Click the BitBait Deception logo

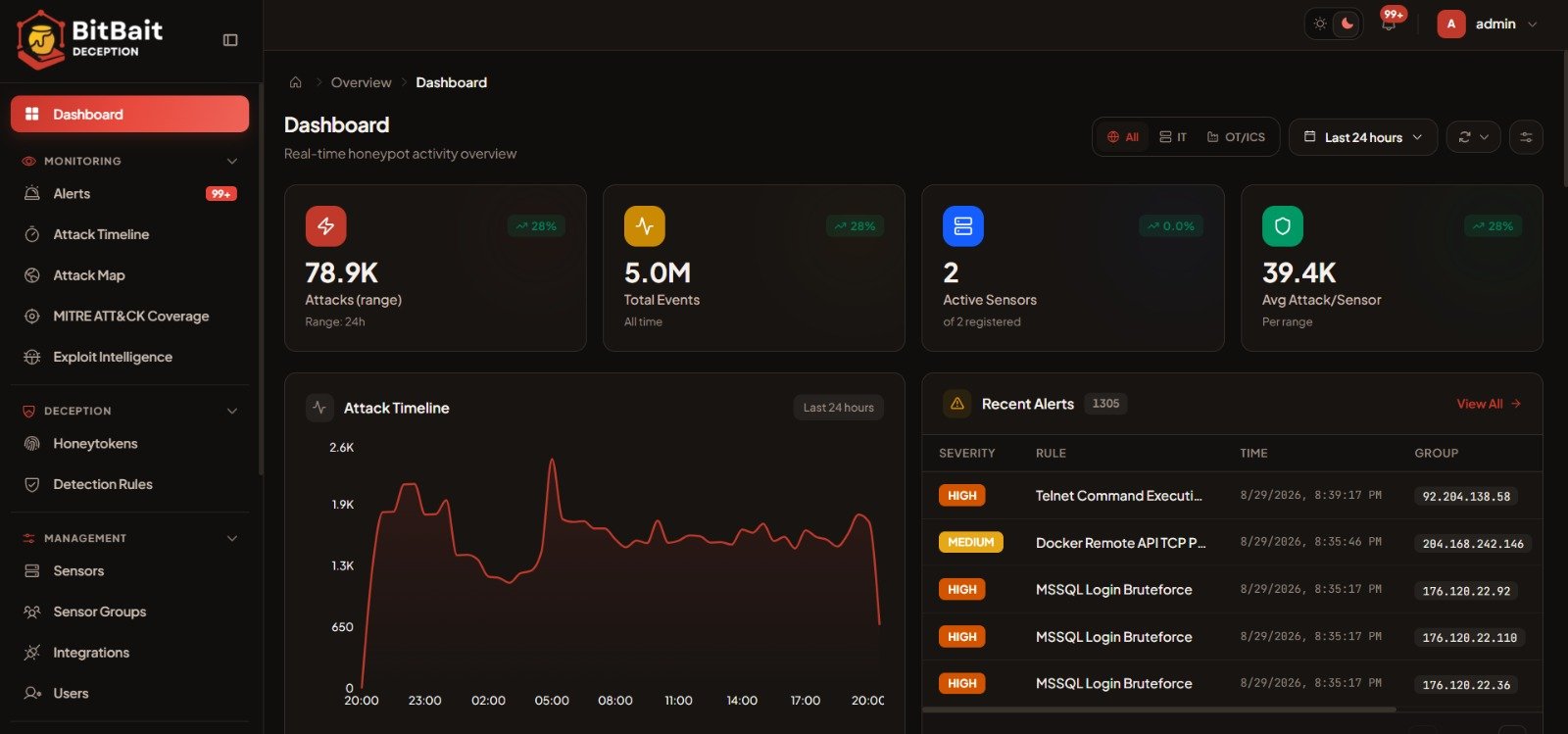(x=90, y=39)
